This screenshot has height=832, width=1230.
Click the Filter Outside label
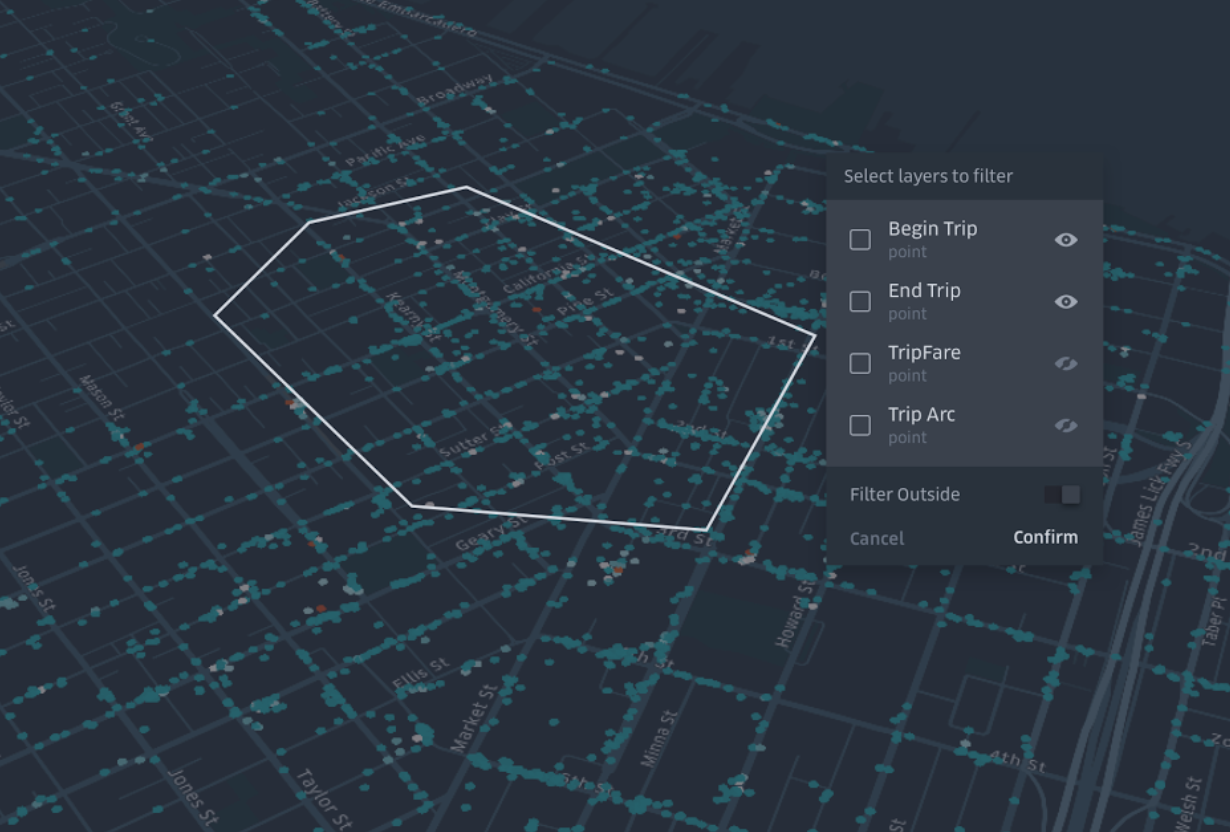coord(905,495)
